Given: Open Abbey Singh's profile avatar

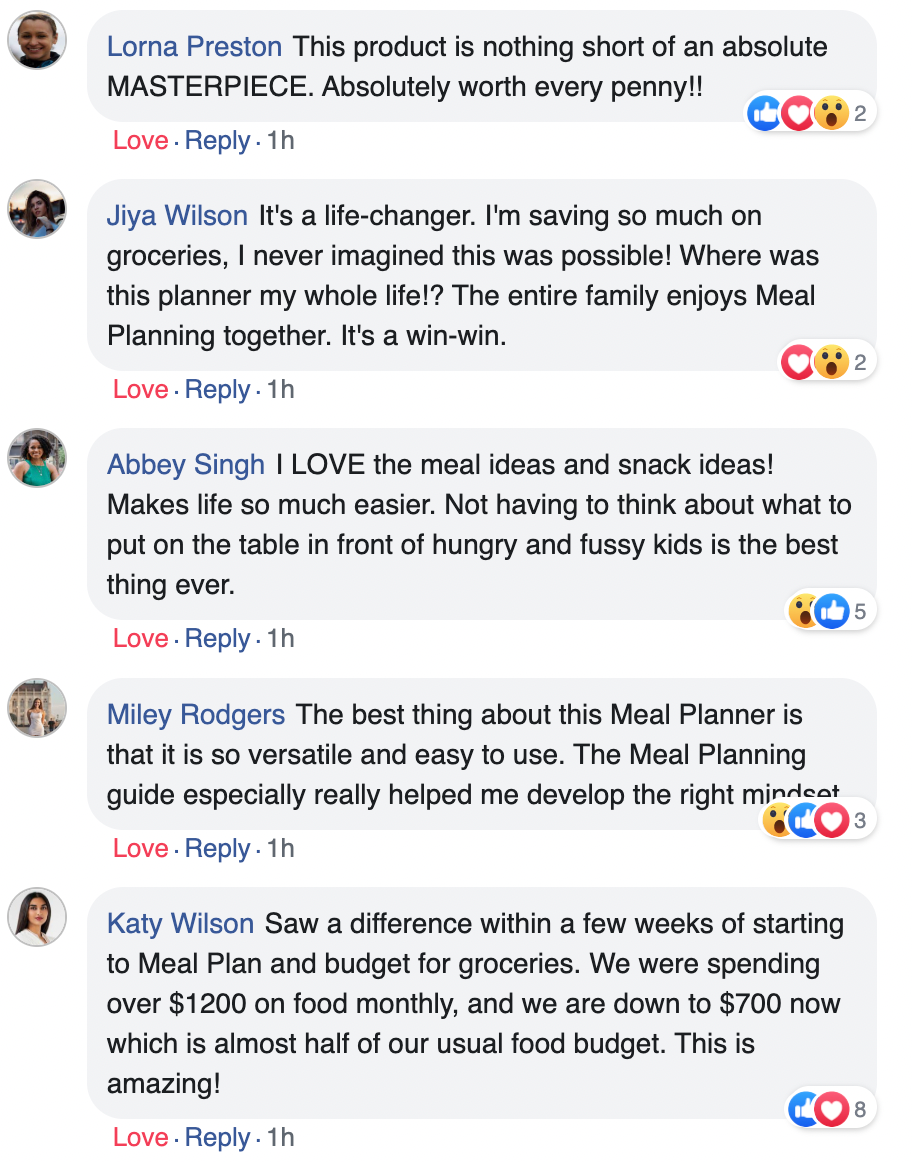Looking at the screenshot, I should coord(37,458).
